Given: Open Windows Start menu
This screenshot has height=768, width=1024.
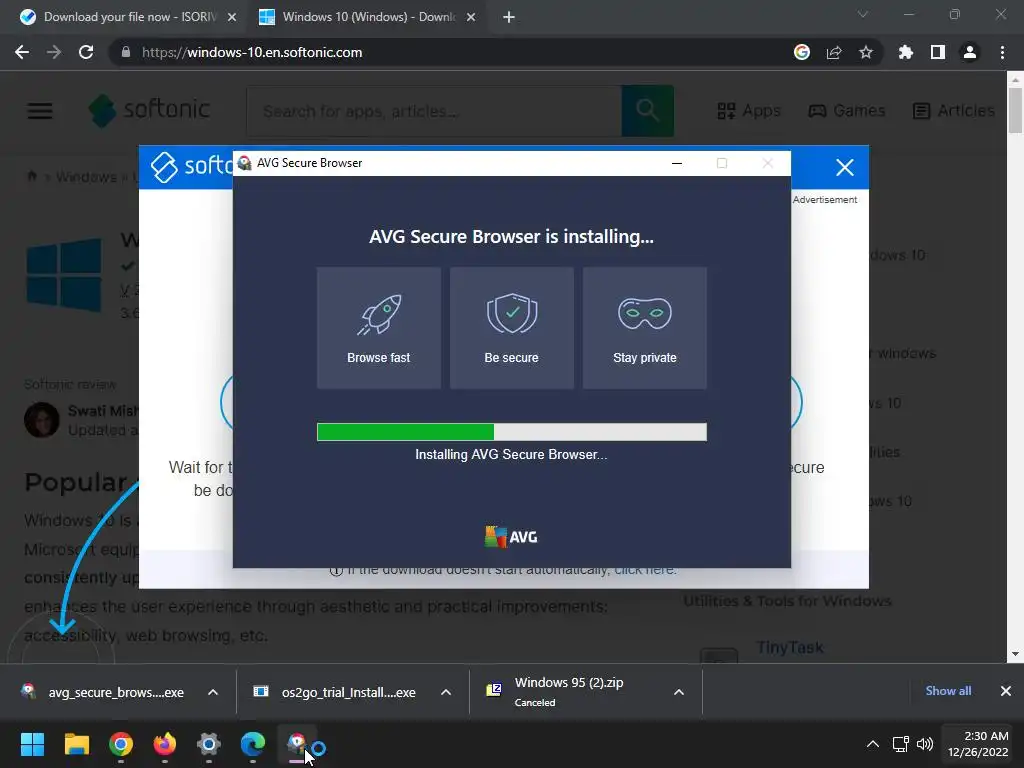Looking at the screenshot, I should pos(32,744).
